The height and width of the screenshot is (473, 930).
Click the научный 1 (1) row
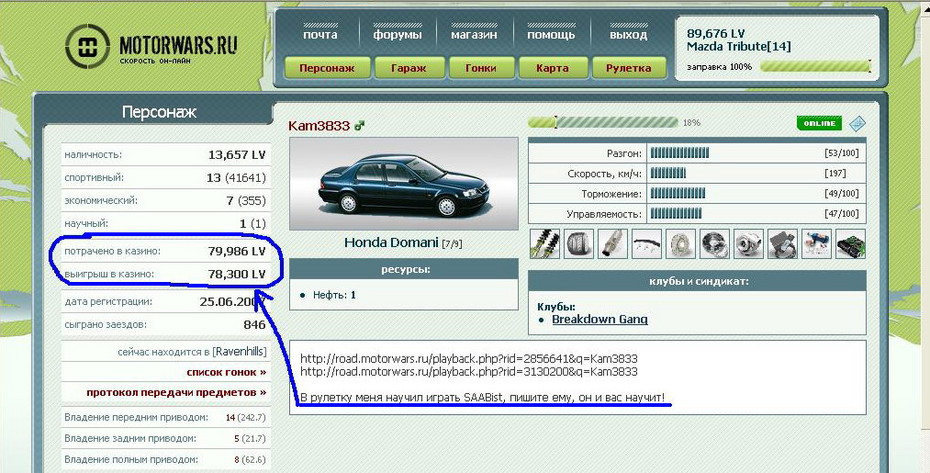tap(165, 224)
